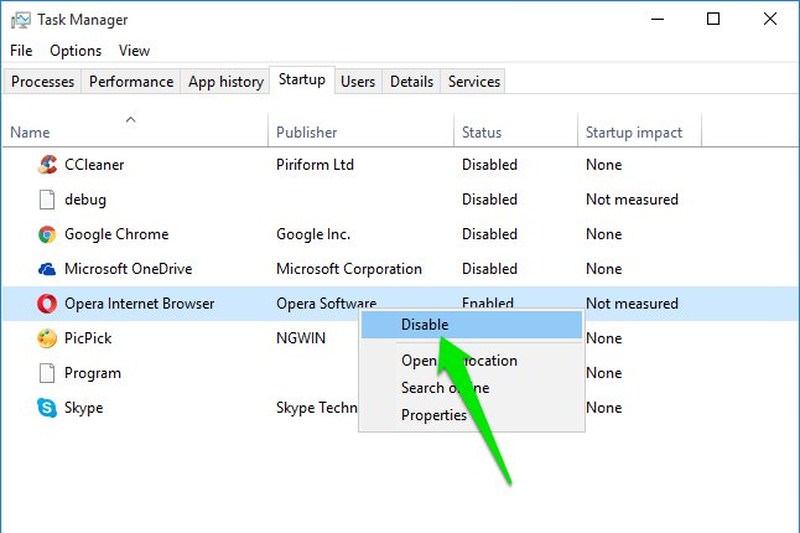Click the CCleaner app icon
This screenshot has width=800, height=533.
click(47, 164)
